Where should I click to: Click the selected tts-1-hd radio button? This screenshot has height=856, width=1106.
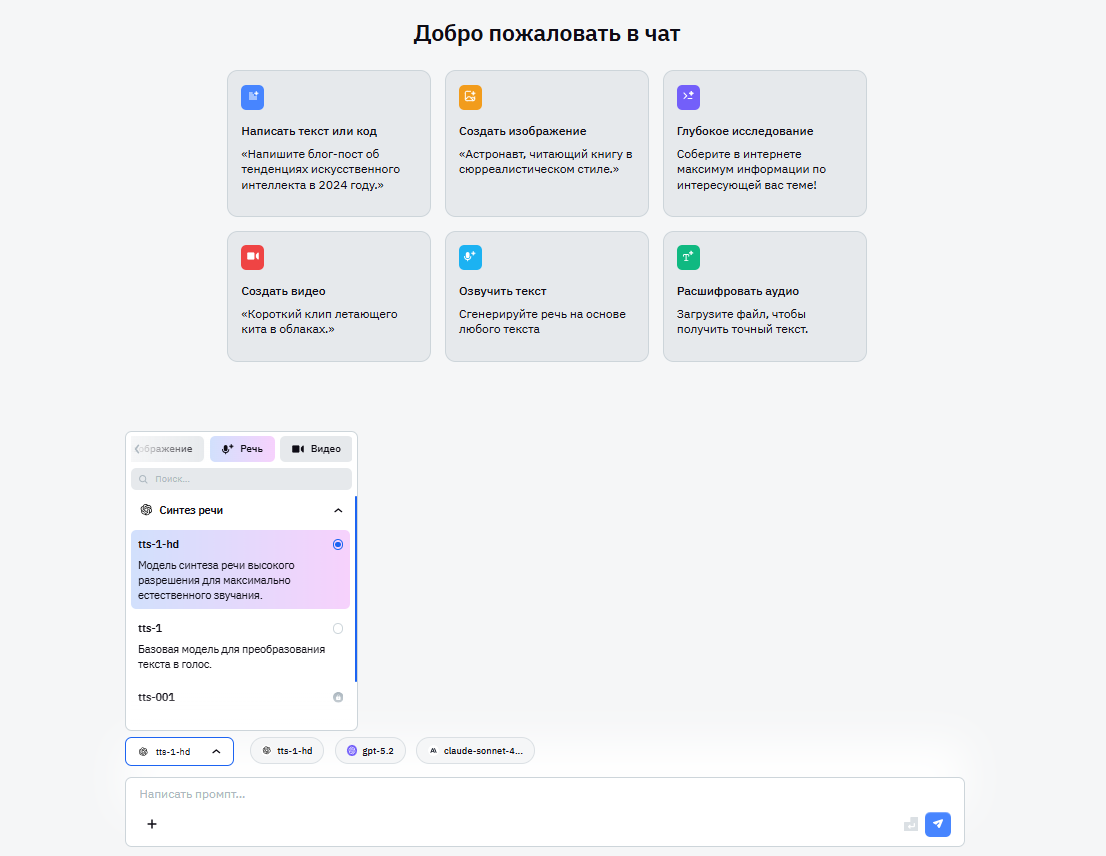pos(338,544)
